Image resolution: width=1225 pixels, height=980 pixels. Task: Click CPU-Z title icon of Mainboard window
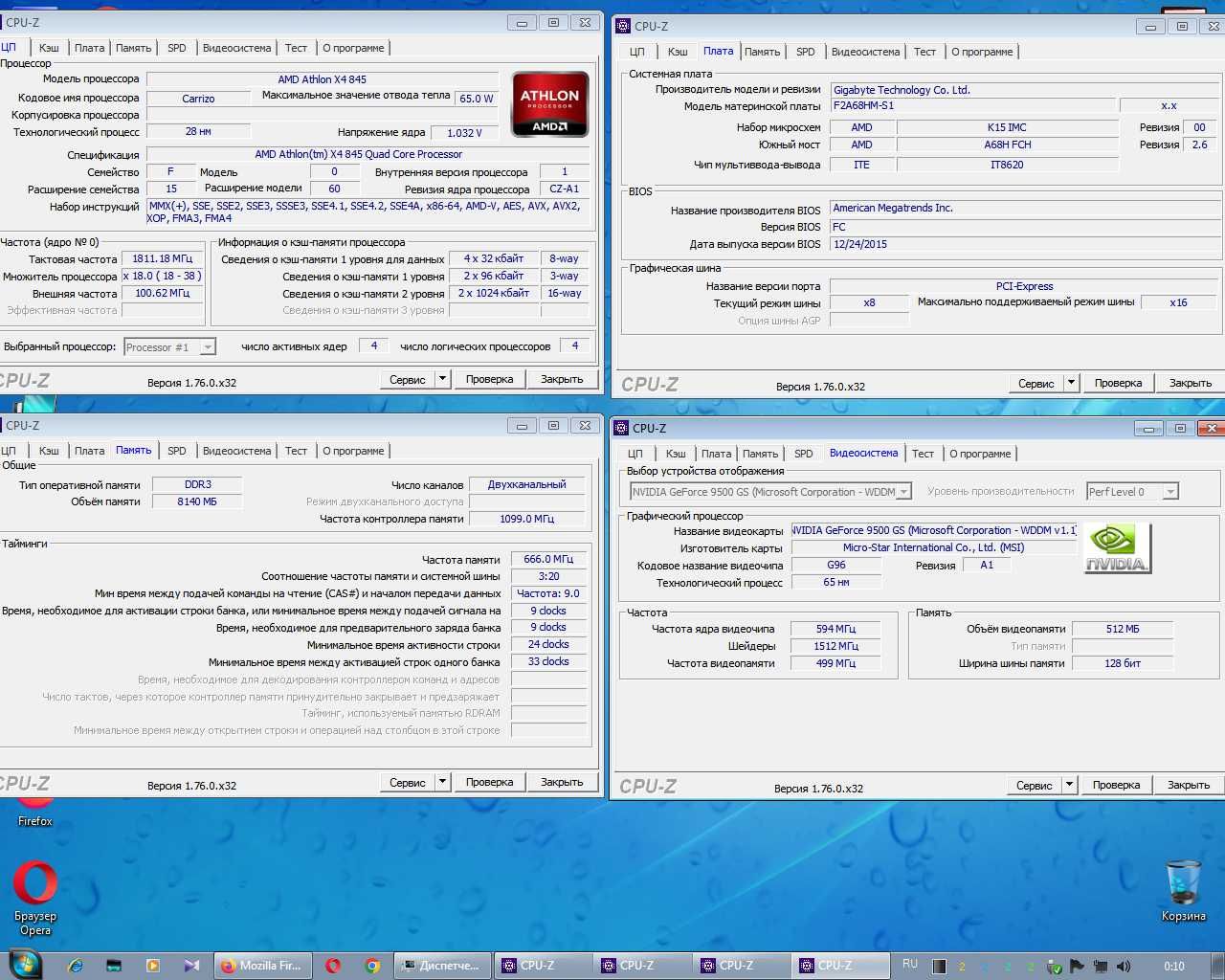(623, 26)
